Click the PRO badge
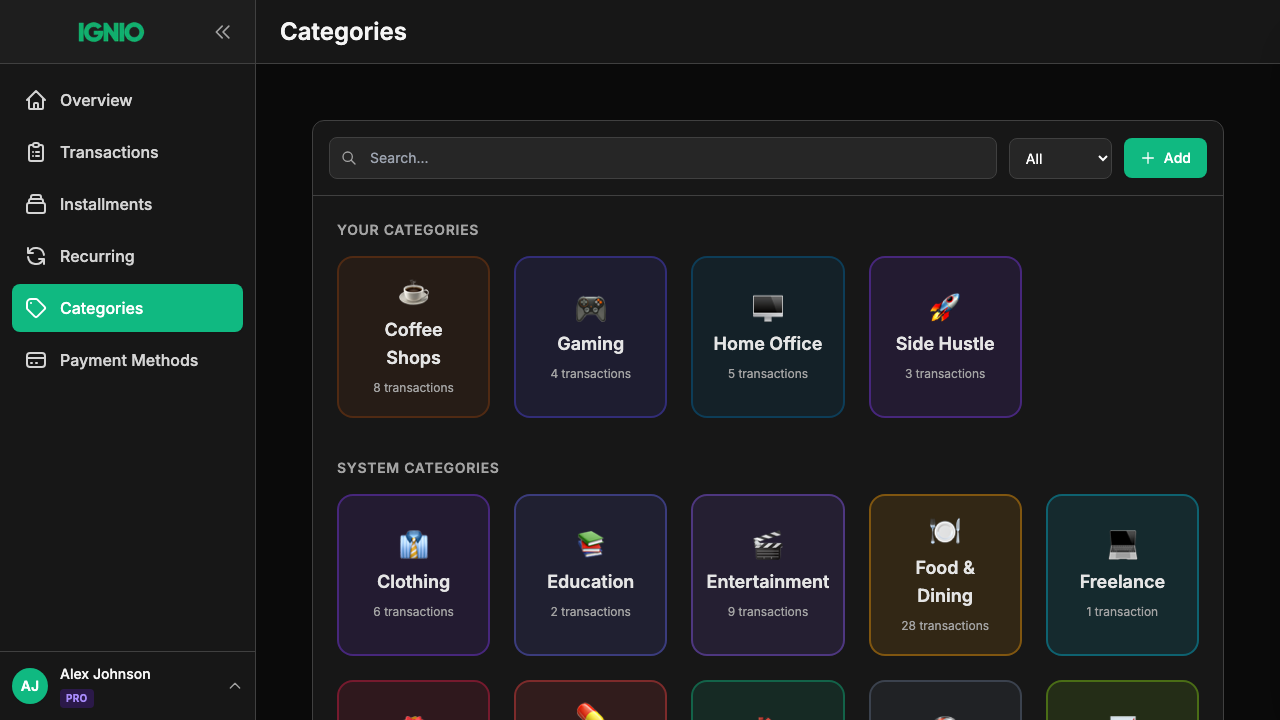Screen dimensions: 1280x720 (77, 698)
